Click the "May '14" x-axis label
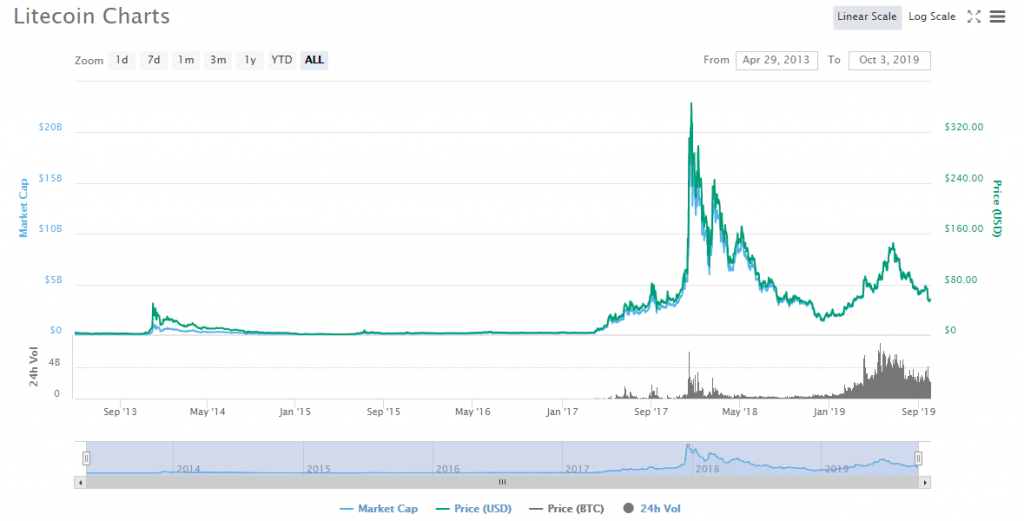This screenshot has height=521, width=1024. pyautogui.click(x=207, y=412)
